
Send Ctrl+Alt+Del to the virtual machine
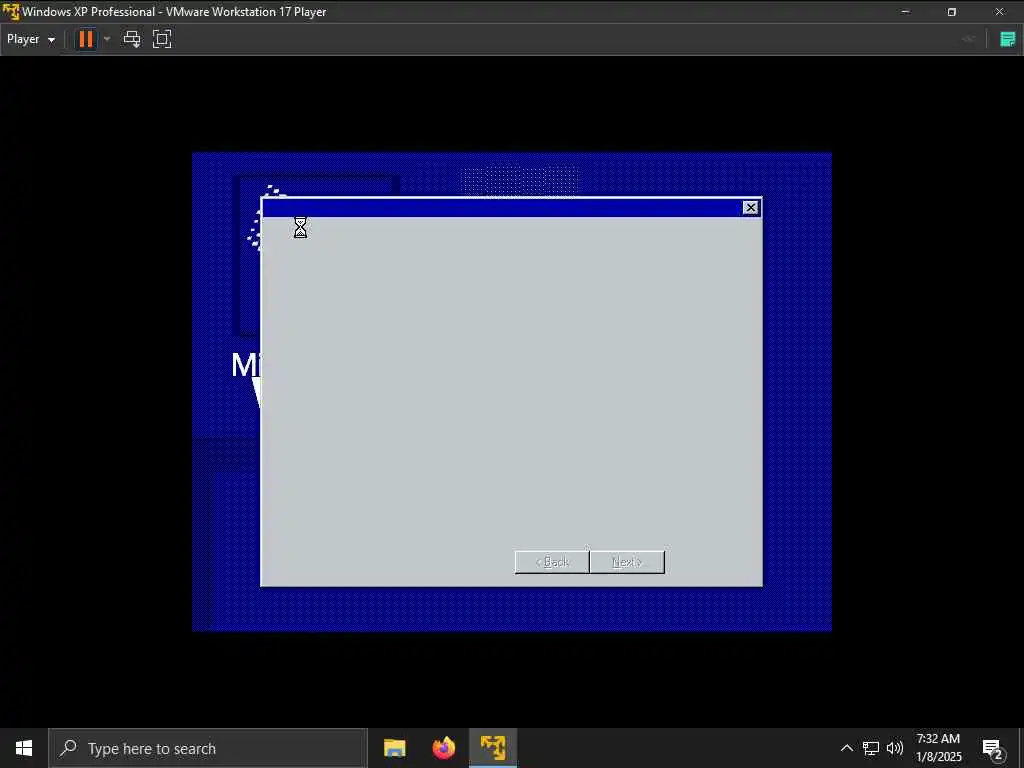tap(132, 39)
